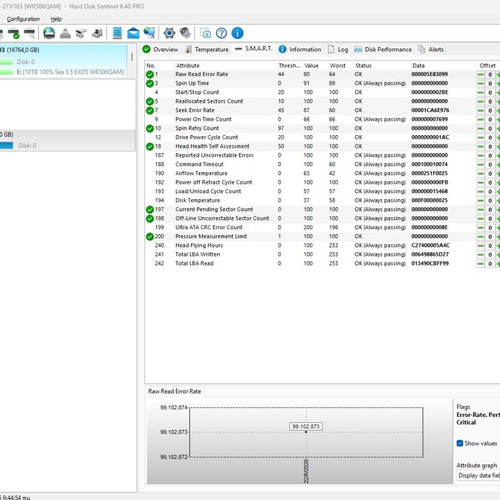Click the 99.102.873 data point on graph
Viewport: 500px width, 500px height.
(306, 432)
